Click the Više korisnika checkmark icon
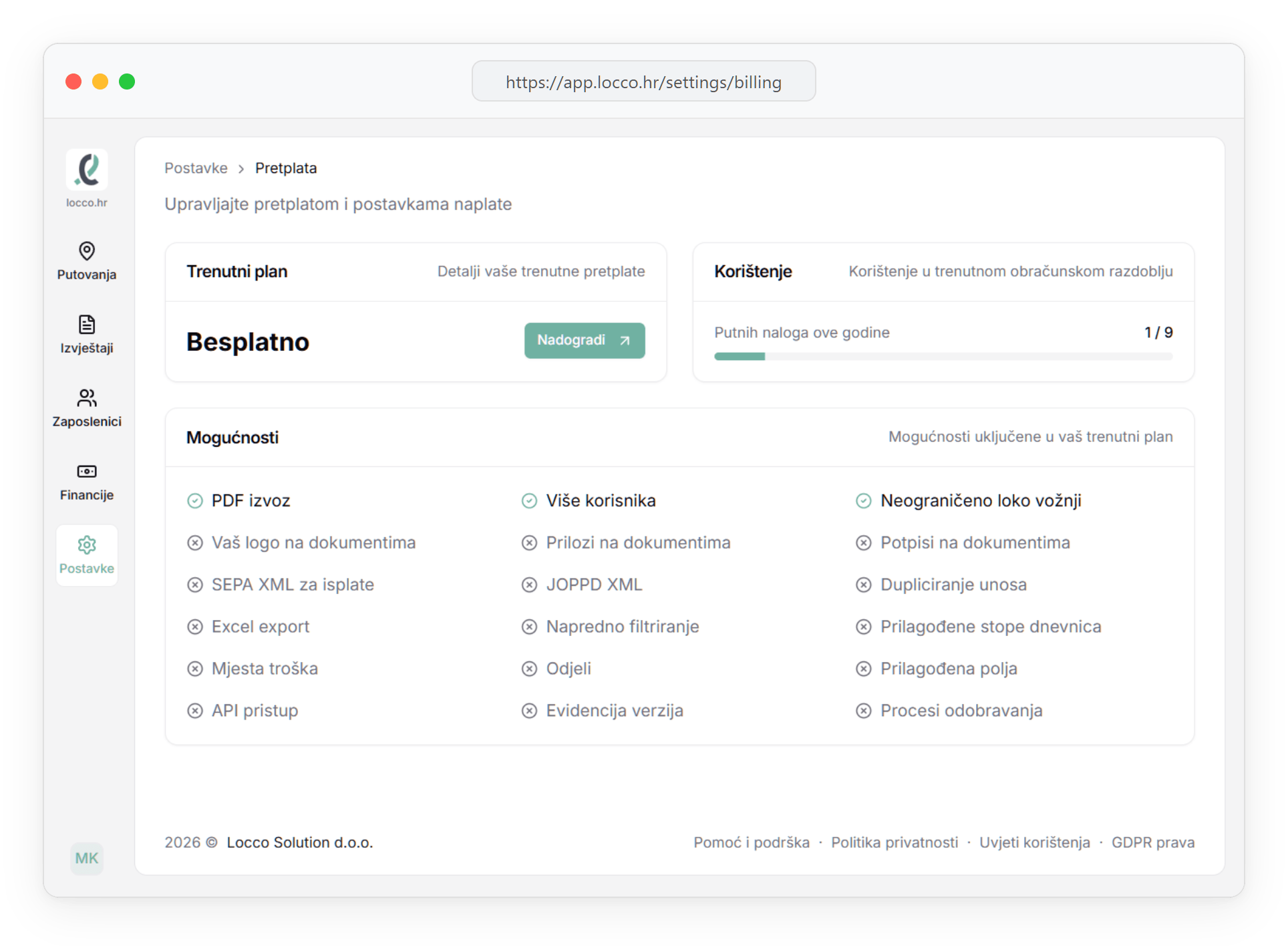Screen dimensions: 1288x946 (x=529, y=501)
